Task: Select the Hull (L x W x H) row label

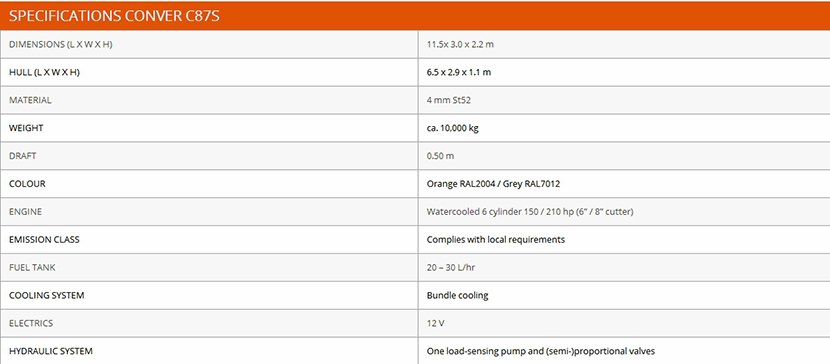Action: tap(44, 72)
